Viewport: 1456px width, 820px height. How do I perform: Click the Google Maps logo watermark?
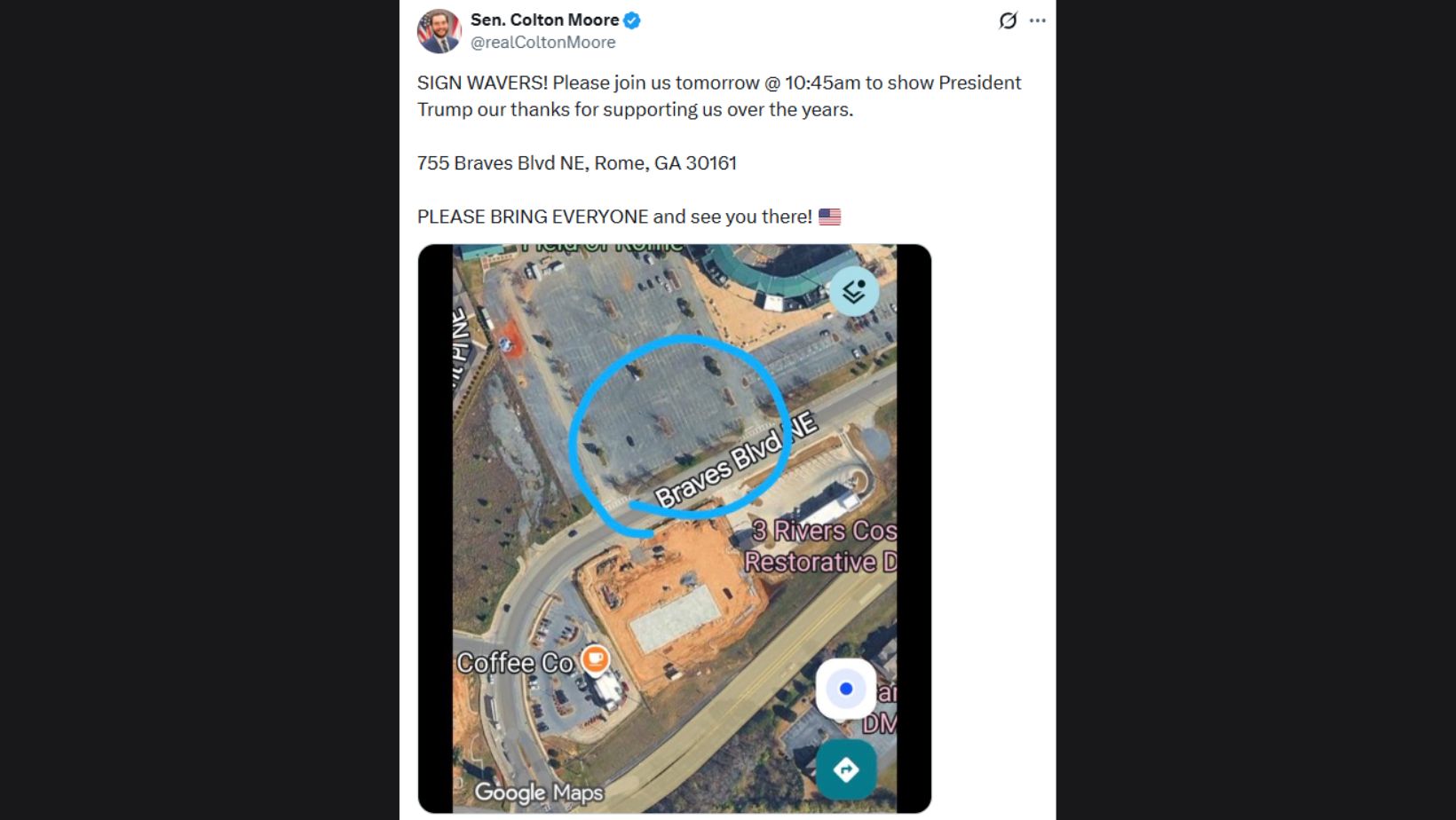pos(539,792)
